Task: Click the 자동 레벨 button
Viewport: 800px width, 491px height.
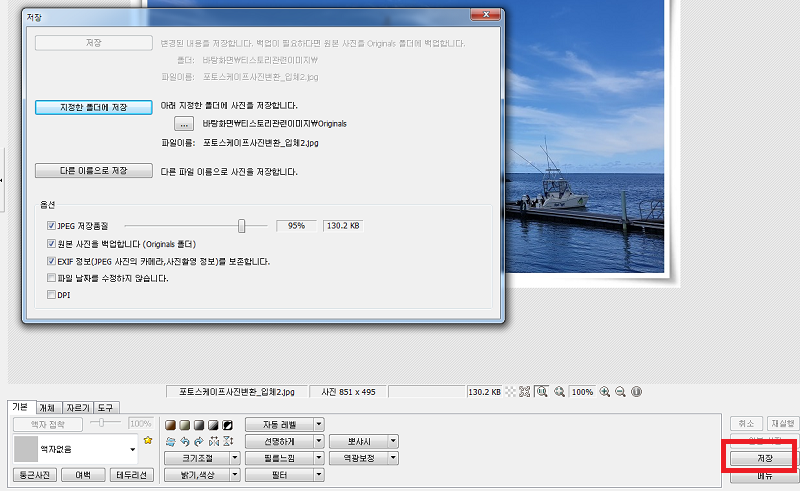Action: (280, 425)
